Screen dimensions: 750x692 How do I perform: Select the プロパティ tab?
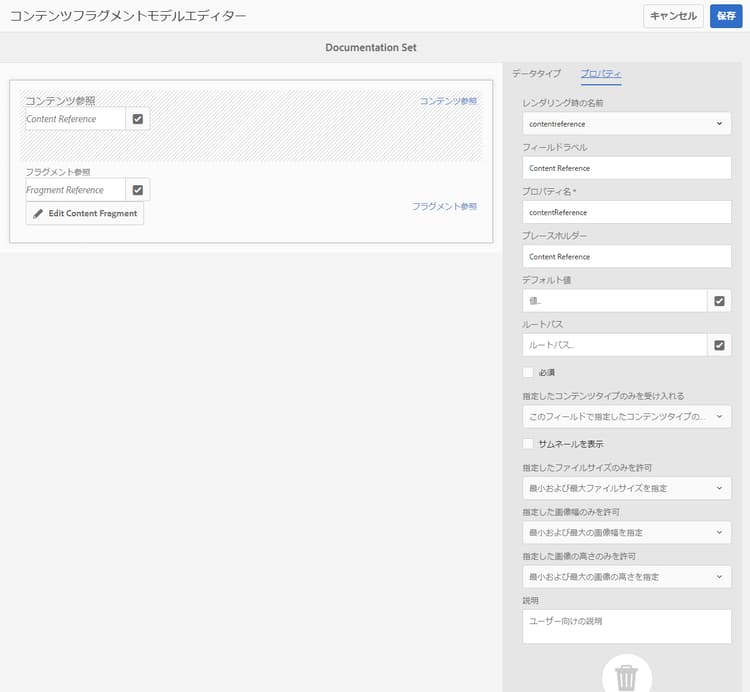[x=601, y=74]
